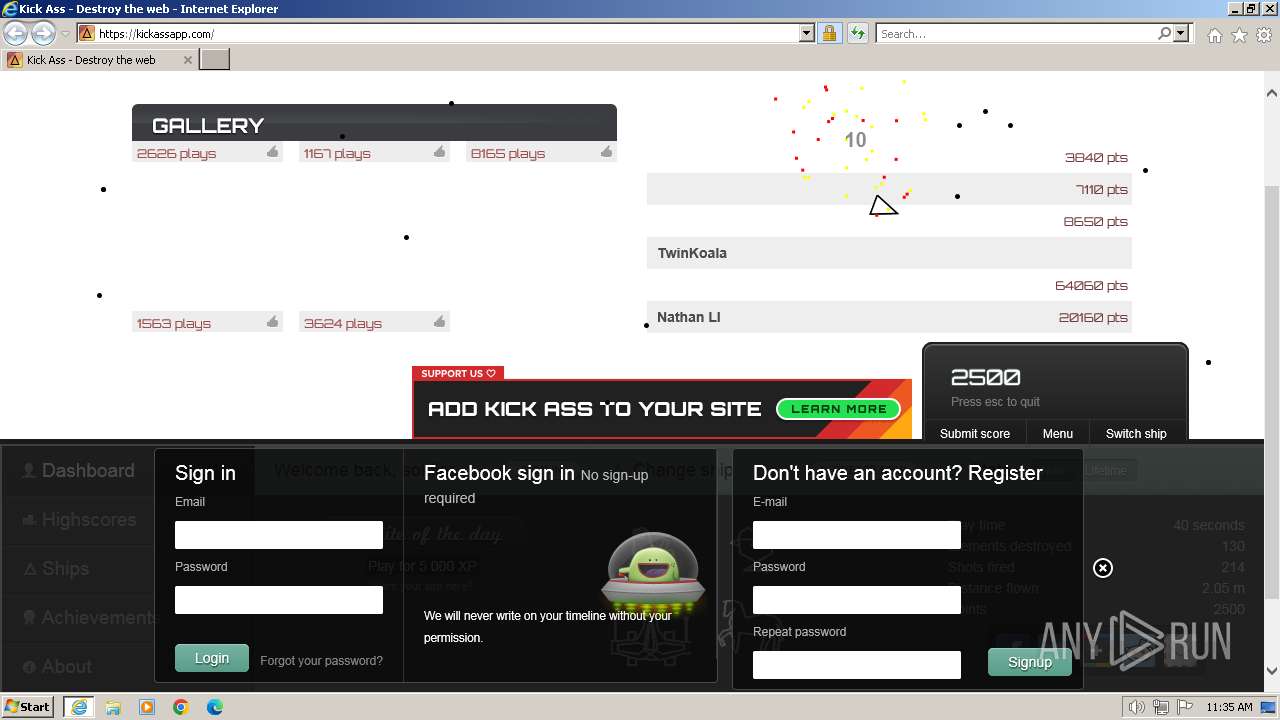Click the green Login button

(212, 658)
